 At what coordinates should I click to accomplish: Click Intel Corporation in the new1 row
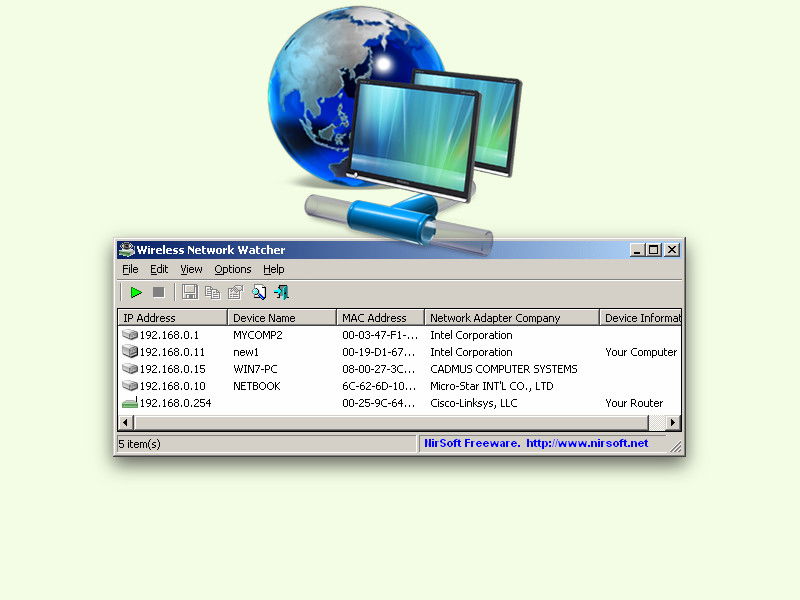tap(471, 352)
